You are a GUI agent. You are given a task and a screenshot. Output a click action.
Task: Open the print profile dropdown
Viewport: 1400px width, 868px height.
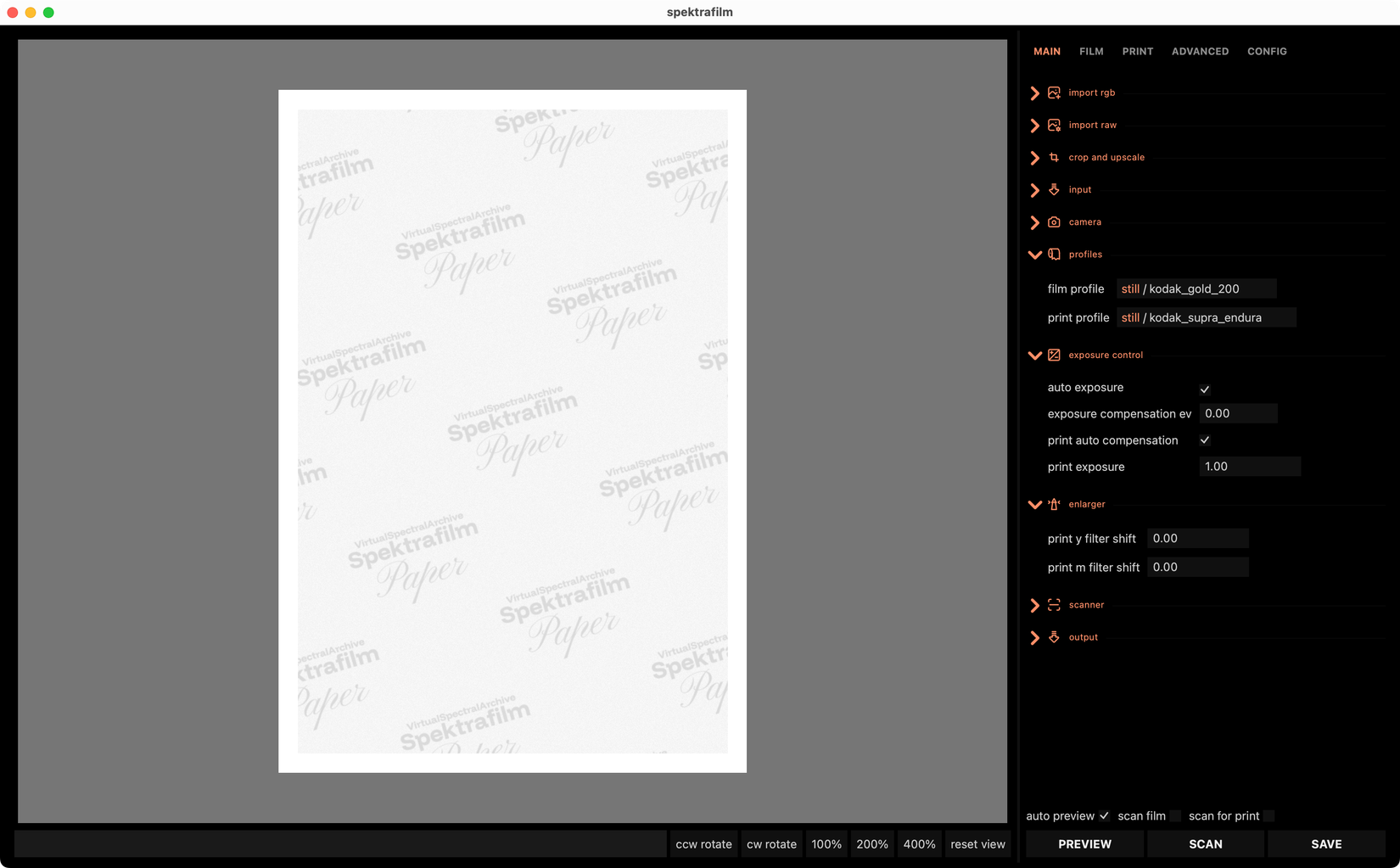[1206, 317]
